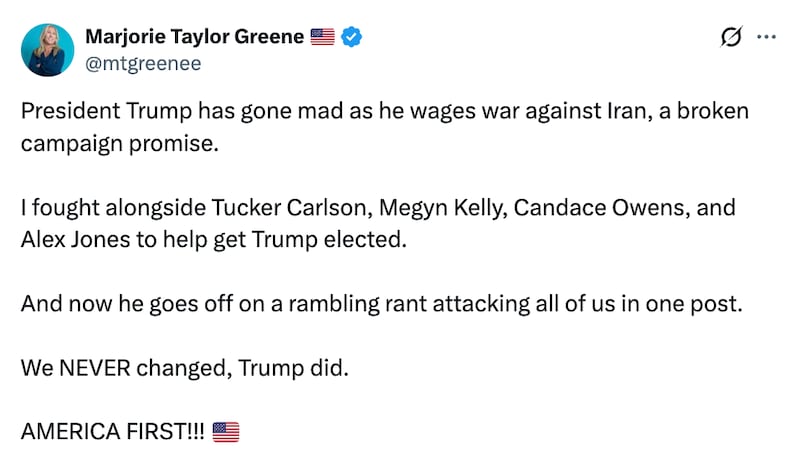Screen dimensions: 800x461
Task: Open the three-dot more options menu
Action: pyautogui.click(x=767, y=38)
